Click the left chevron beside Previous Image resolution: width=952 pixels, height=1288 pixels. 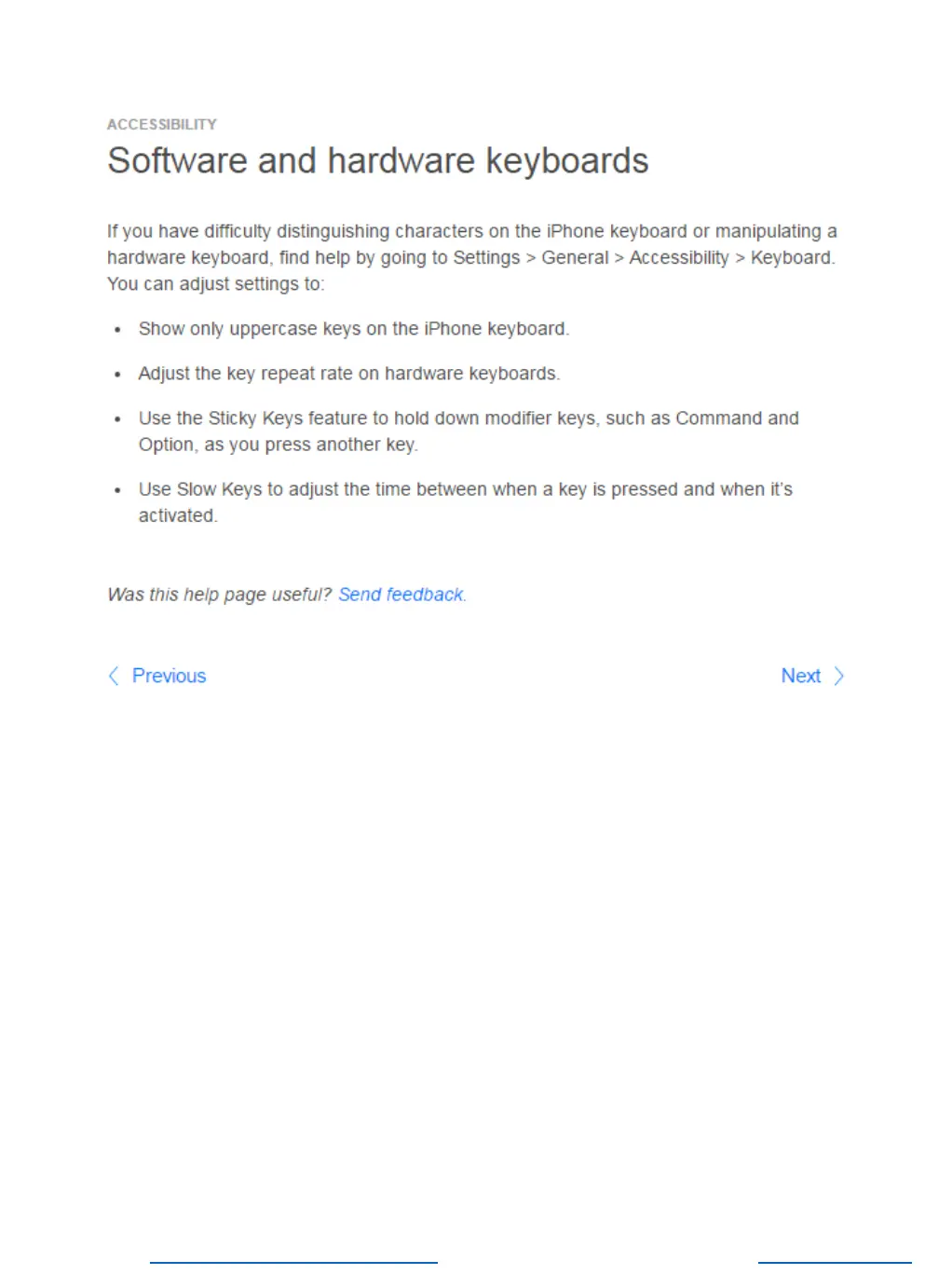point(114,676)
